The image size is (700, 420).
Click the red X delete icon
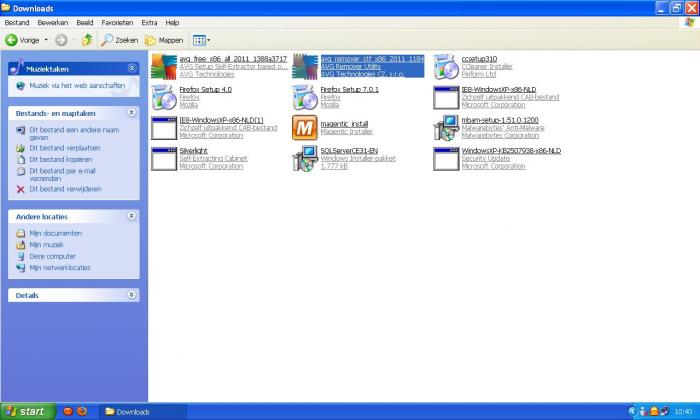coord(21,189)
